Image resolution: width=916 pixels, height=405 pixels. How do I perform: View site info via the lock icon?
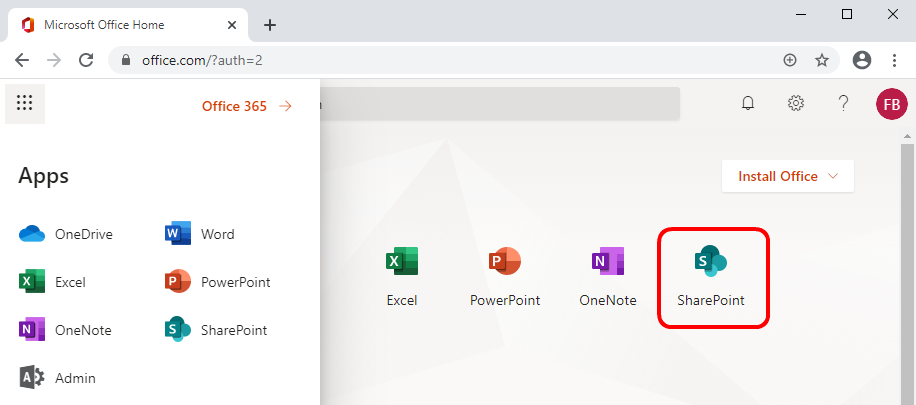click(x=125, y=60)
